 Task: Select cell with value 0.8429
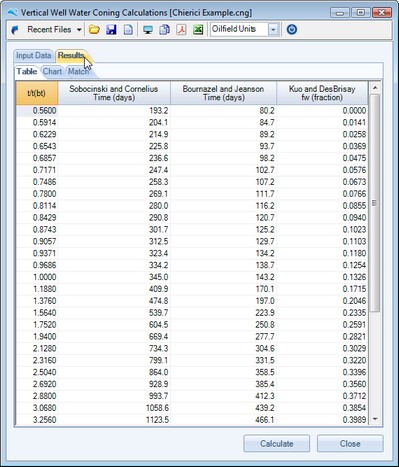pos(37,218)
